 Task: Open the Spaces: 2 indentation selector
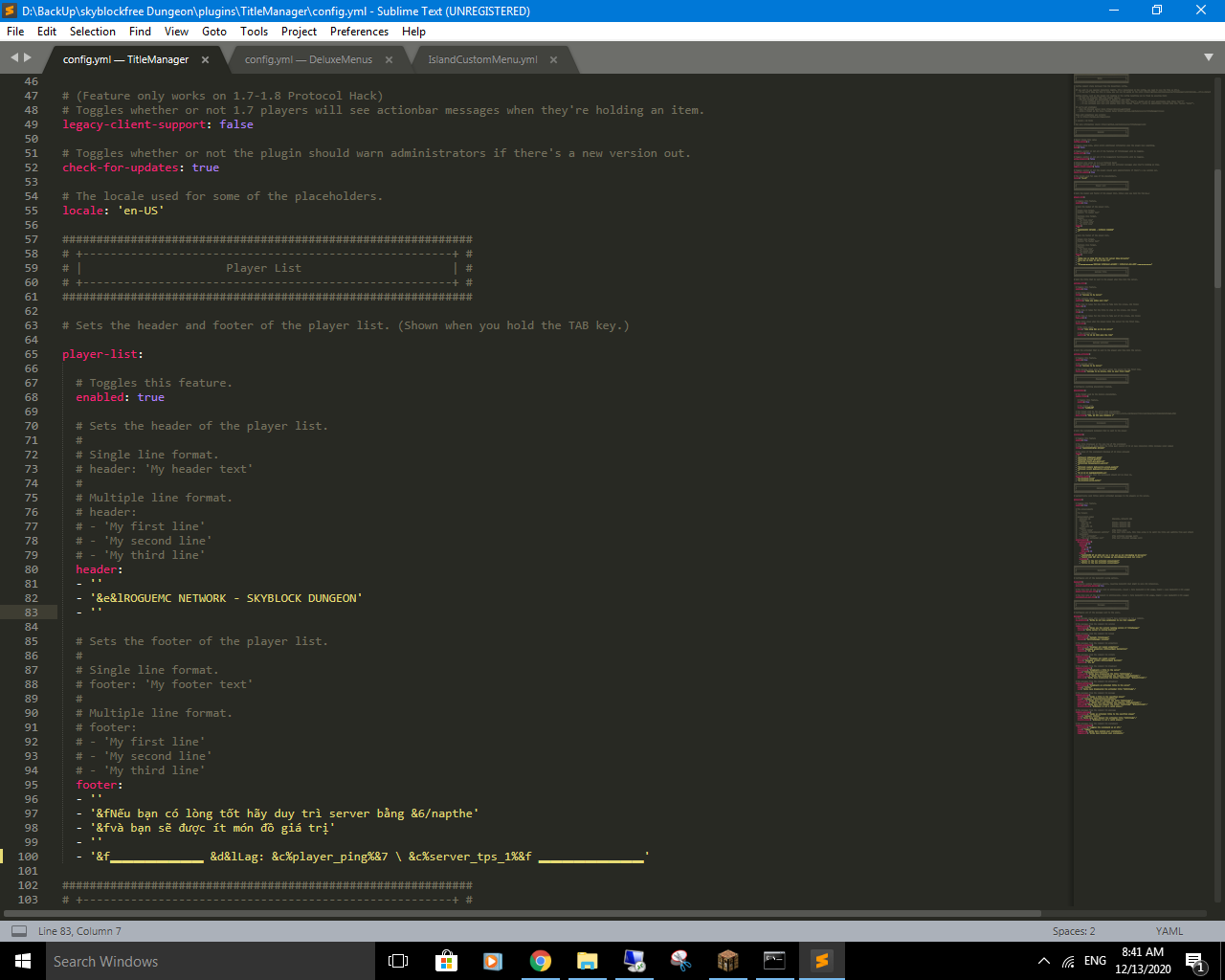[x=1073, y=931]
